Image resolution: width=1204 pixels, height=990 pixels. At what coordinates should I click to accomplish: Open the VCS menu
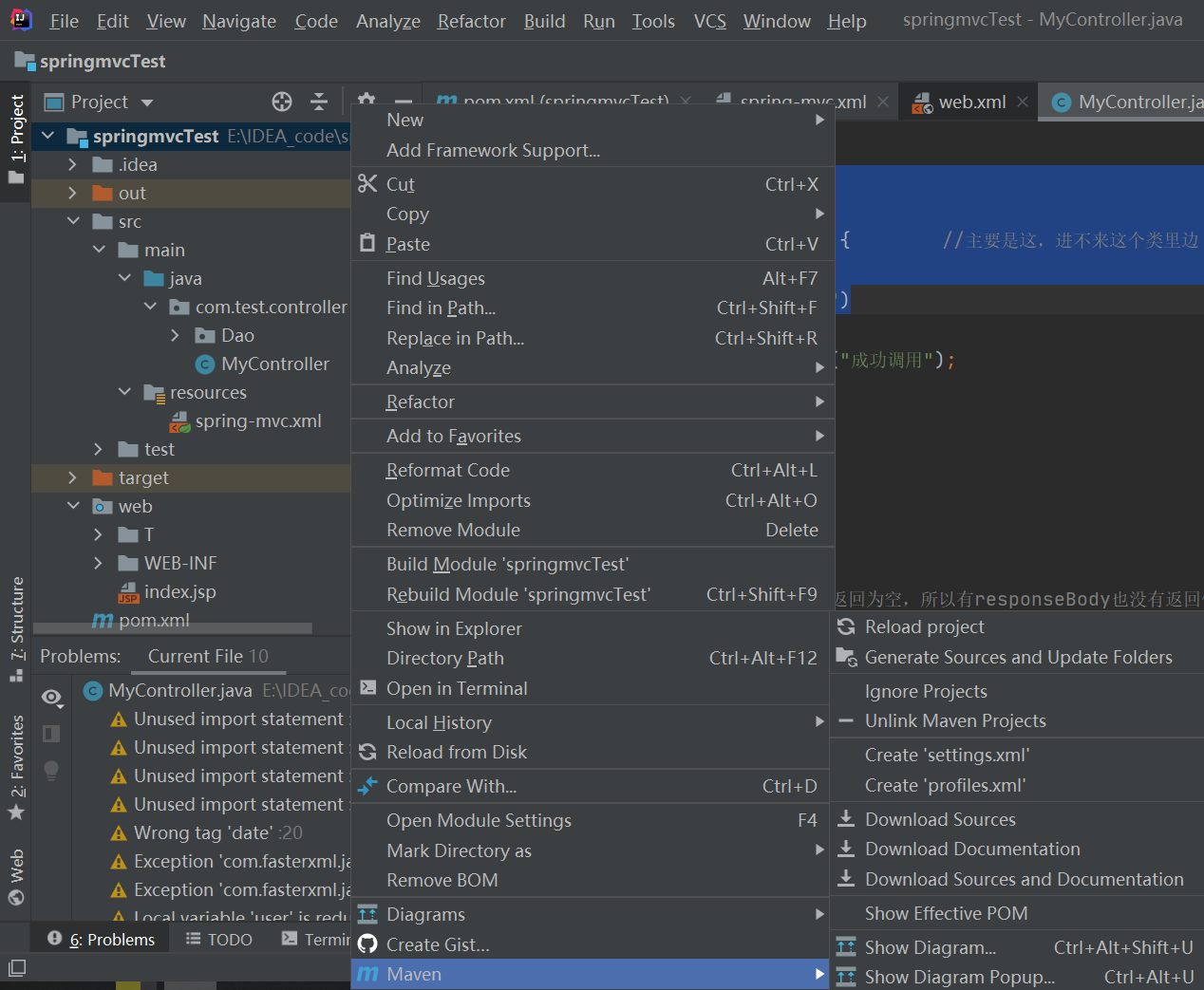[x=709, y=21]
